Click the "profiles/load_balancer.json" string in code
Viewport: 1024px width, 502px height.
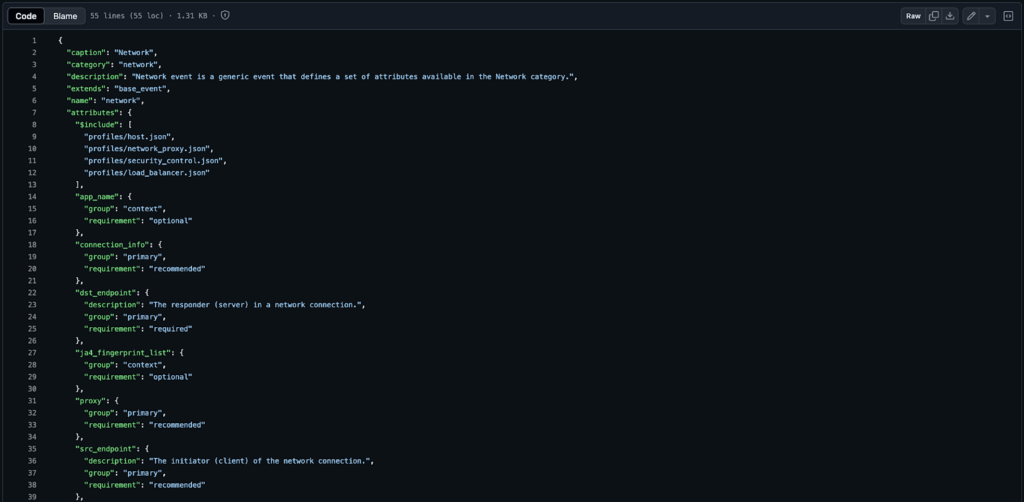pos(147,173)
